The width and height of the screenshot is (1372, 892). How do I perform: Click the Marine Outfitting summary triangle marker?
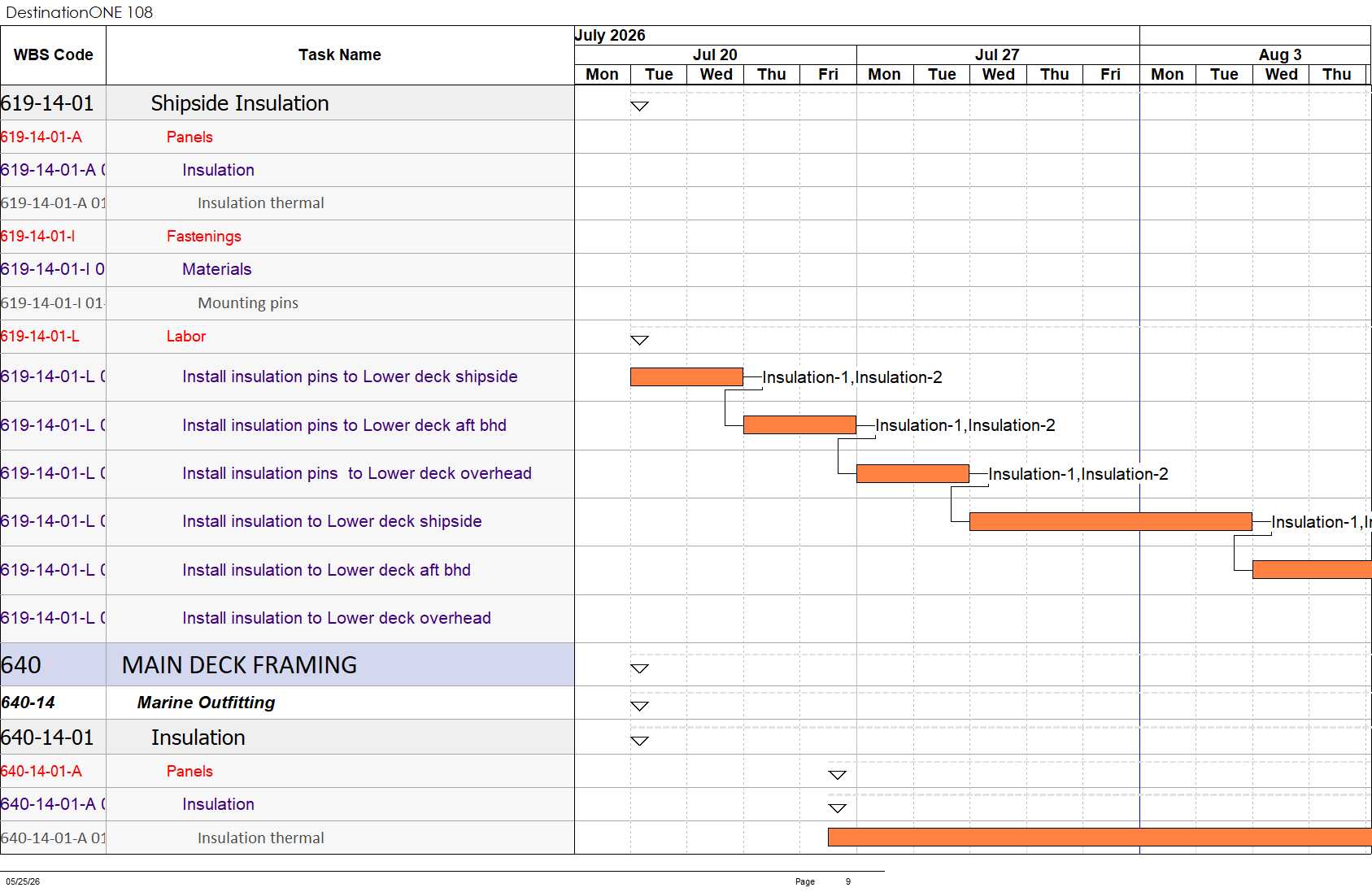(639, 706)
